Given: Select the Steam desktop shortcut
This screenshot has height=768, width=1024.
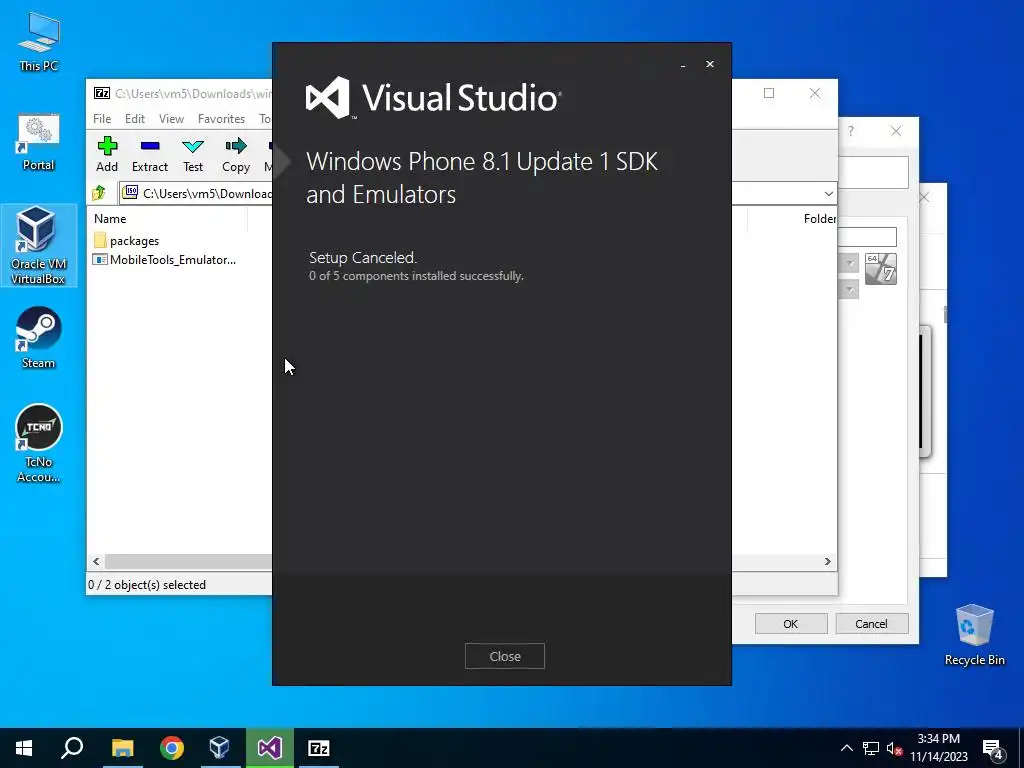Looking at the screenshot, I should [x=39, y=338].
